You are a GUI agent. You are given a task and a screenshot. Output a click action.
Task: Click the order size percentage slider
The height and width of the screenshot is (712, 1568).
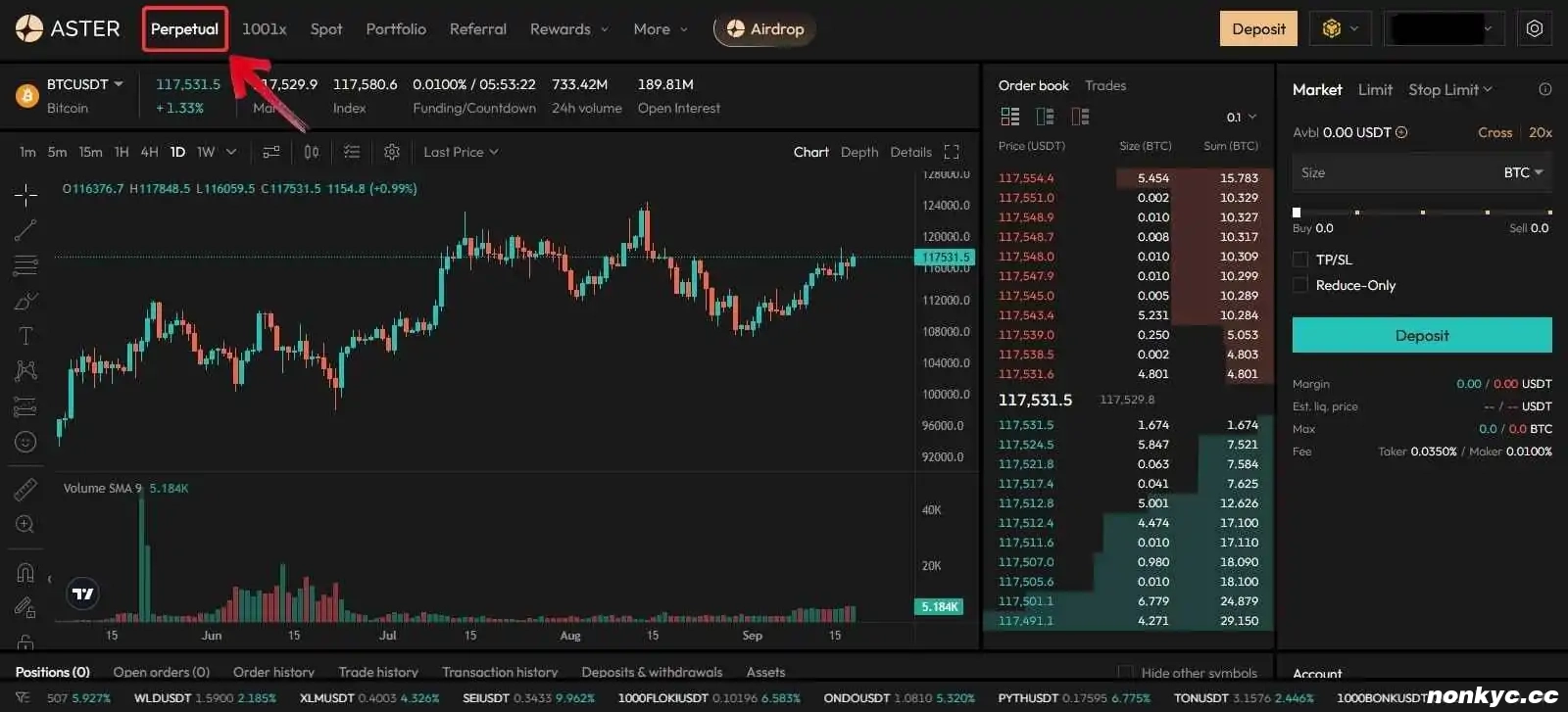tap(1422, 212)
